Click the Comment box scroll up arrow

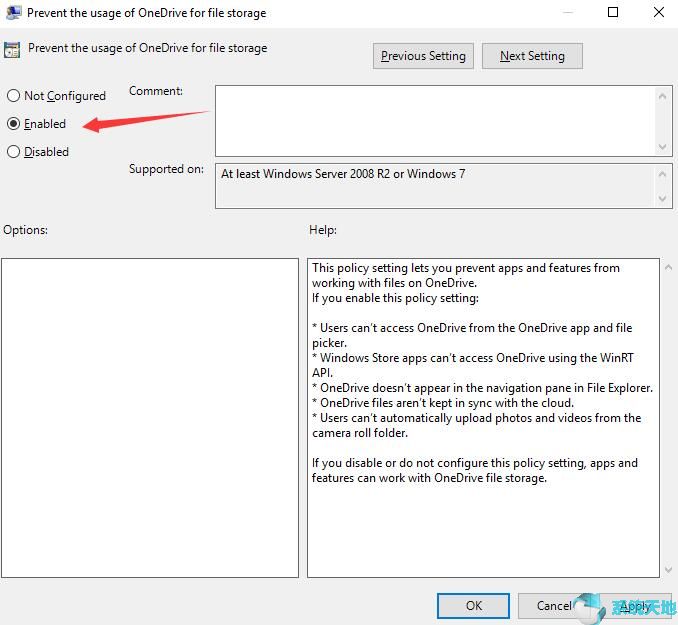(662, 96)
